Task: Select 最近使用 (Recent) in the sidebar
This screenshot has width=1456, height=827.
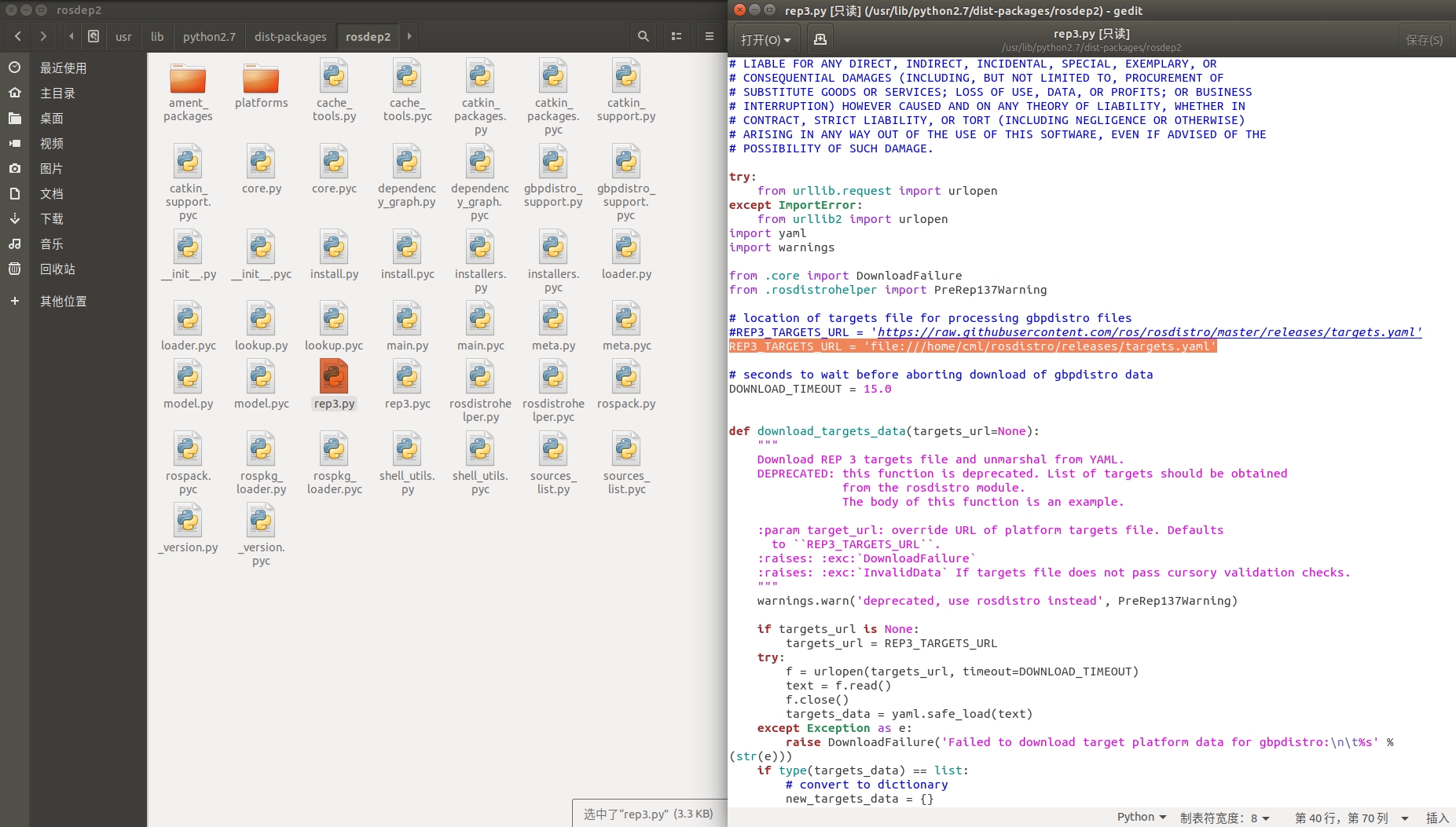Action: point(63,68)
